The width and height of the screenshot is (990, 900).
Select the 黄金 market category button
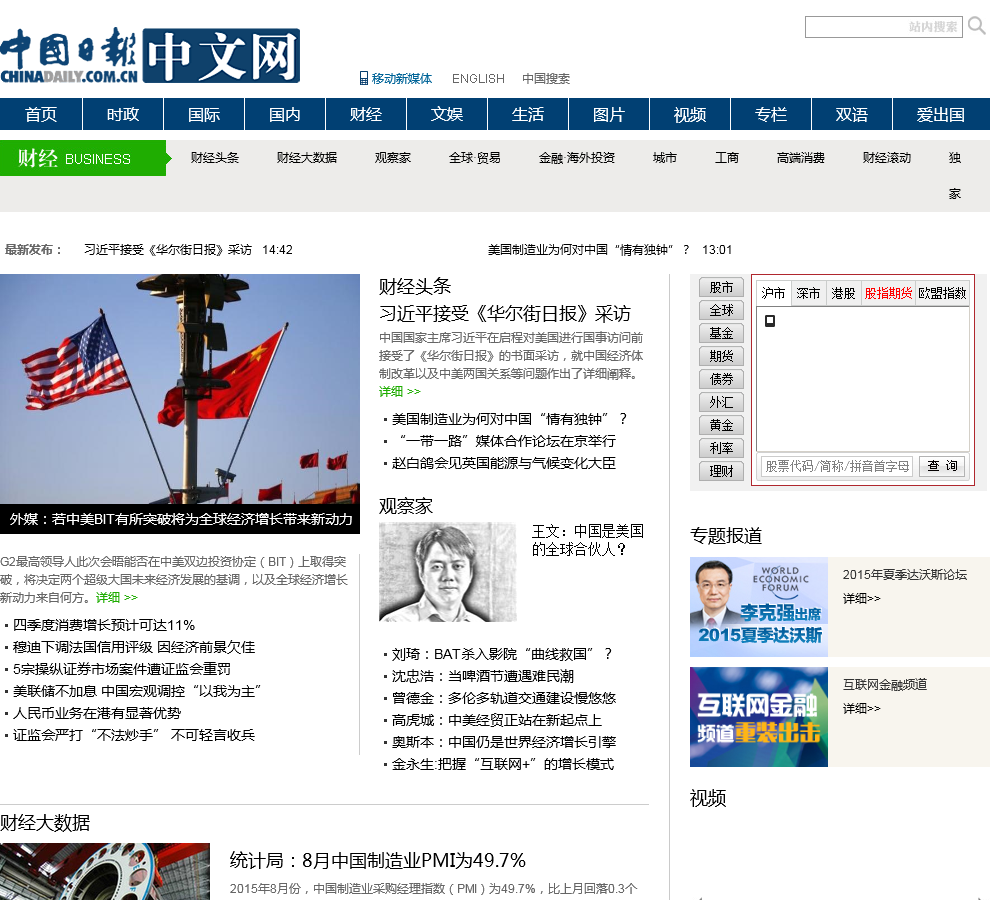[722, 425]
